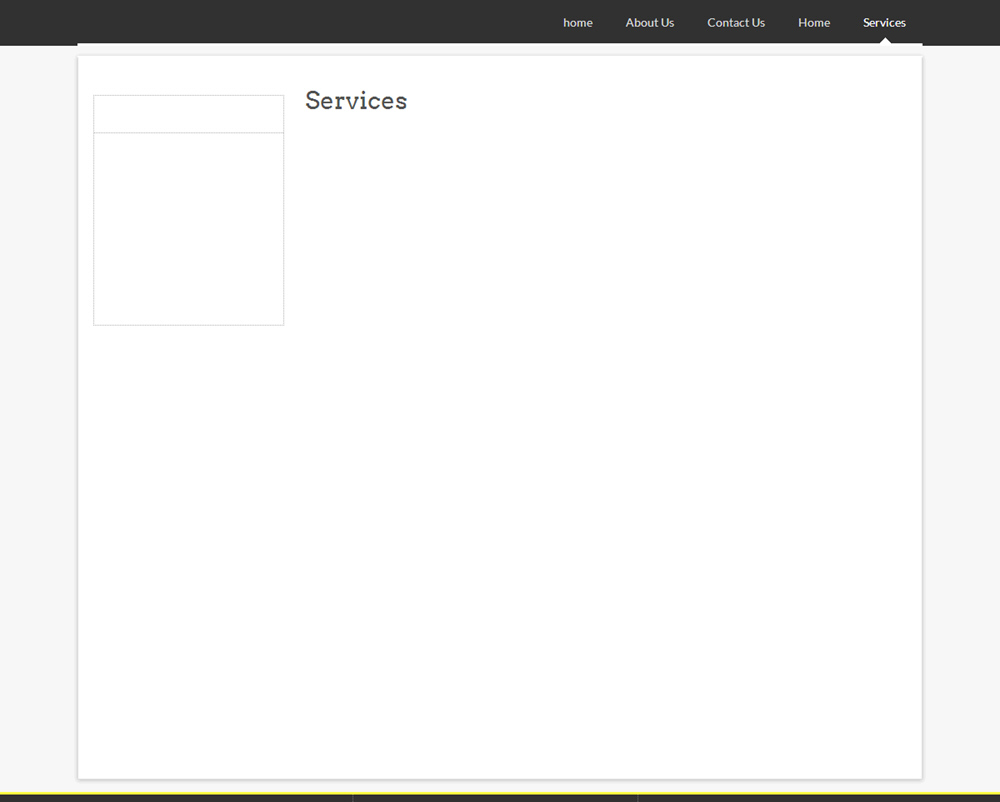This screenshot has height=802, width=1000.
Task: Click the right dark footer column
Action: click(x=819, y=799)
